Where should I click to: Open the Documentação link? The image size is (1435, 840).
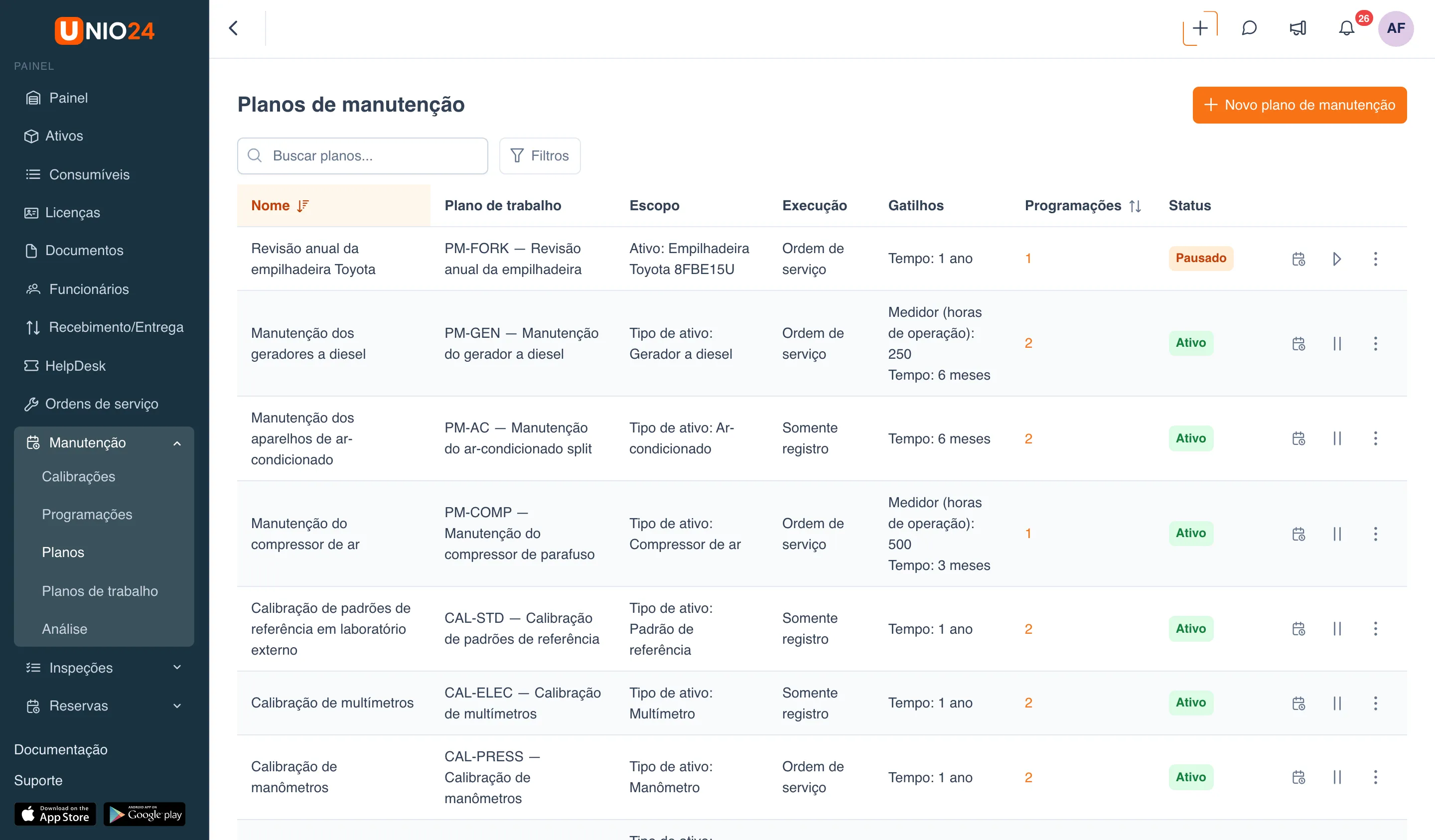coord(61,749)
